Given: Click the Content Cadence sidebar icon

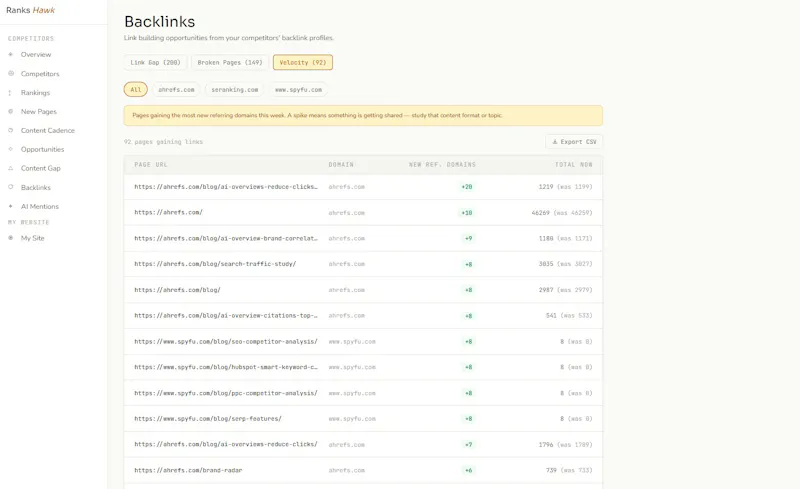Looking at the screenshot, I should pyautogui.click(x=11, y=130).
